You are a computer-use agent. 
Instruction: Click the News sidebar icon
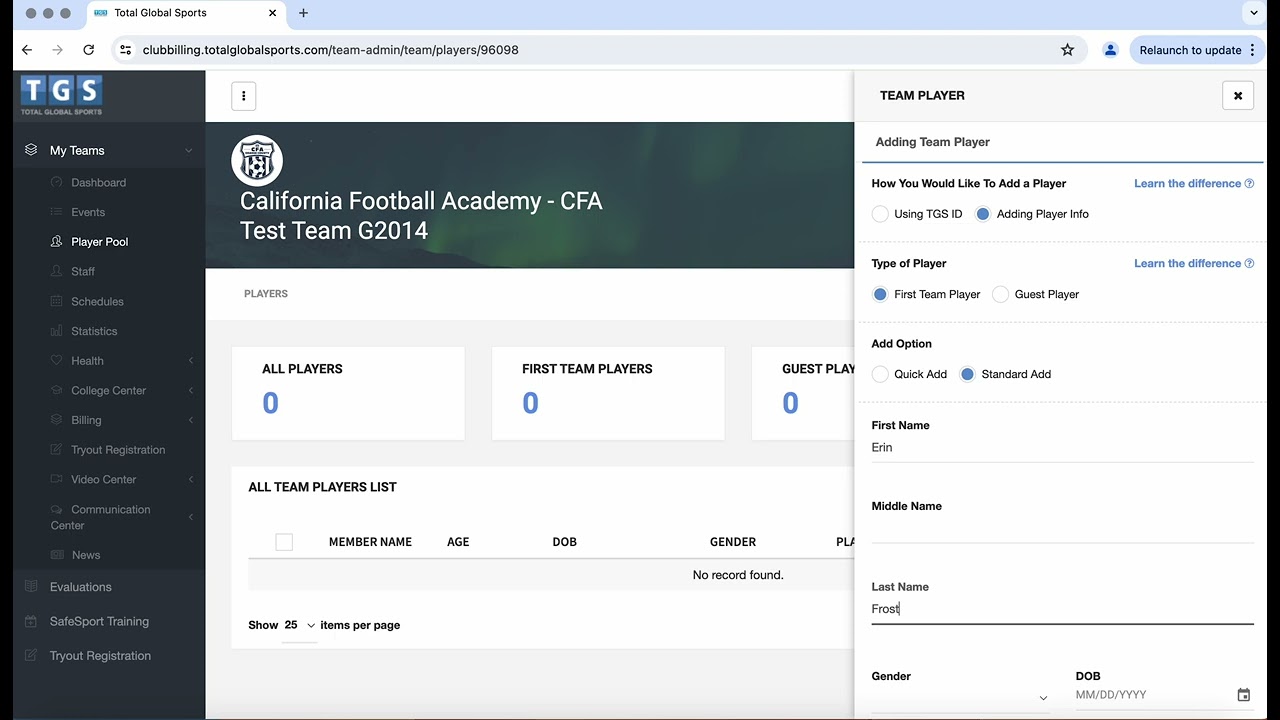56,555
